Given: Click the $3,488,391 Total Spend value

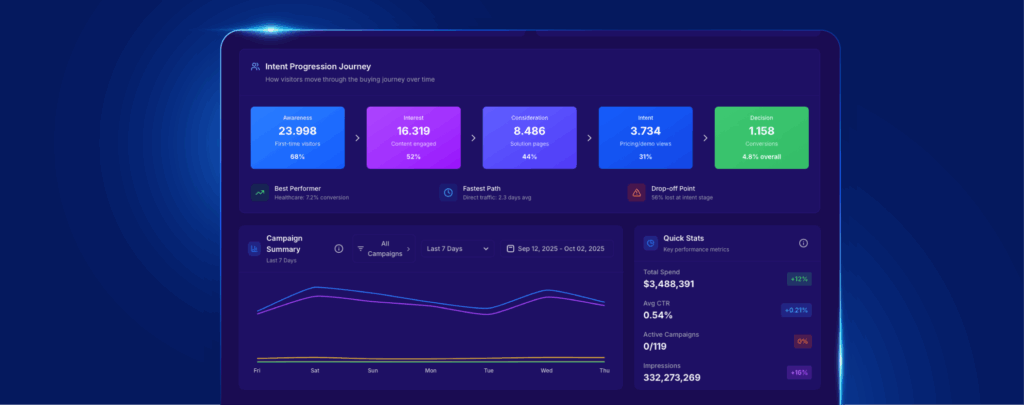Looking at the screenshot, I should tap(669, 284).
